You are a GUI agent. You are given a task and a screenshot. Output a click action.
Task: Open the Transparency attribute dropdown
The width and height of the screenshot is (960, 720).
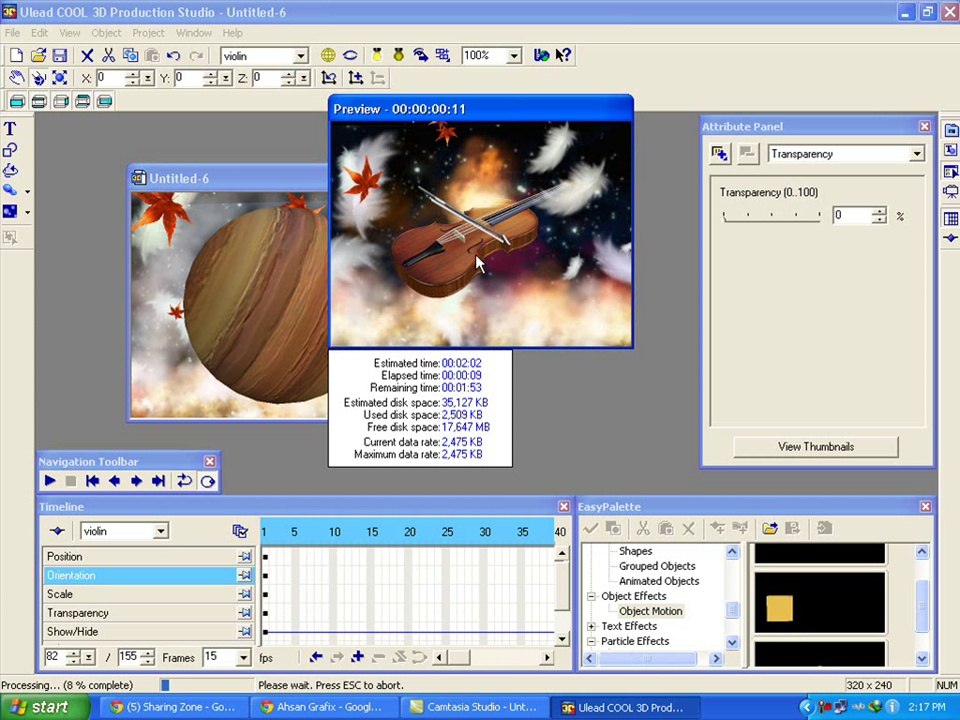(916, 154)
